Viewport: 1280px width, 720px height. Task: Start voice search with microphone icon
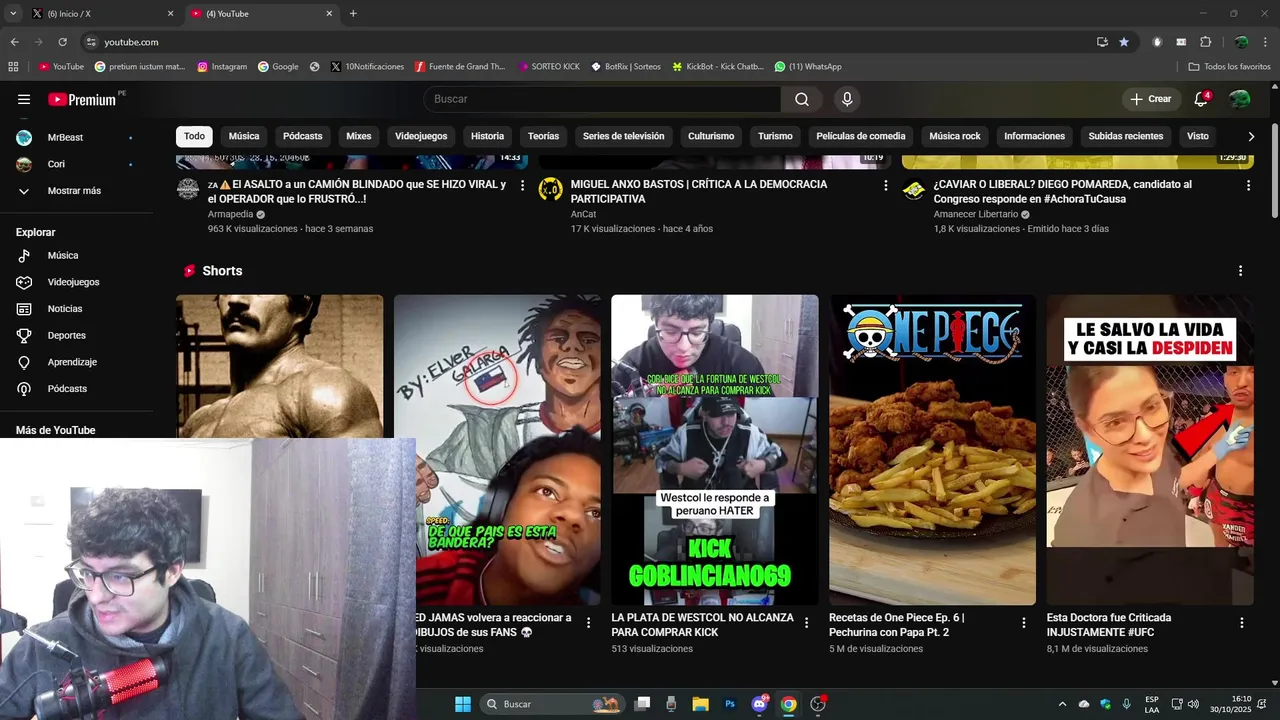pos(847,99)
